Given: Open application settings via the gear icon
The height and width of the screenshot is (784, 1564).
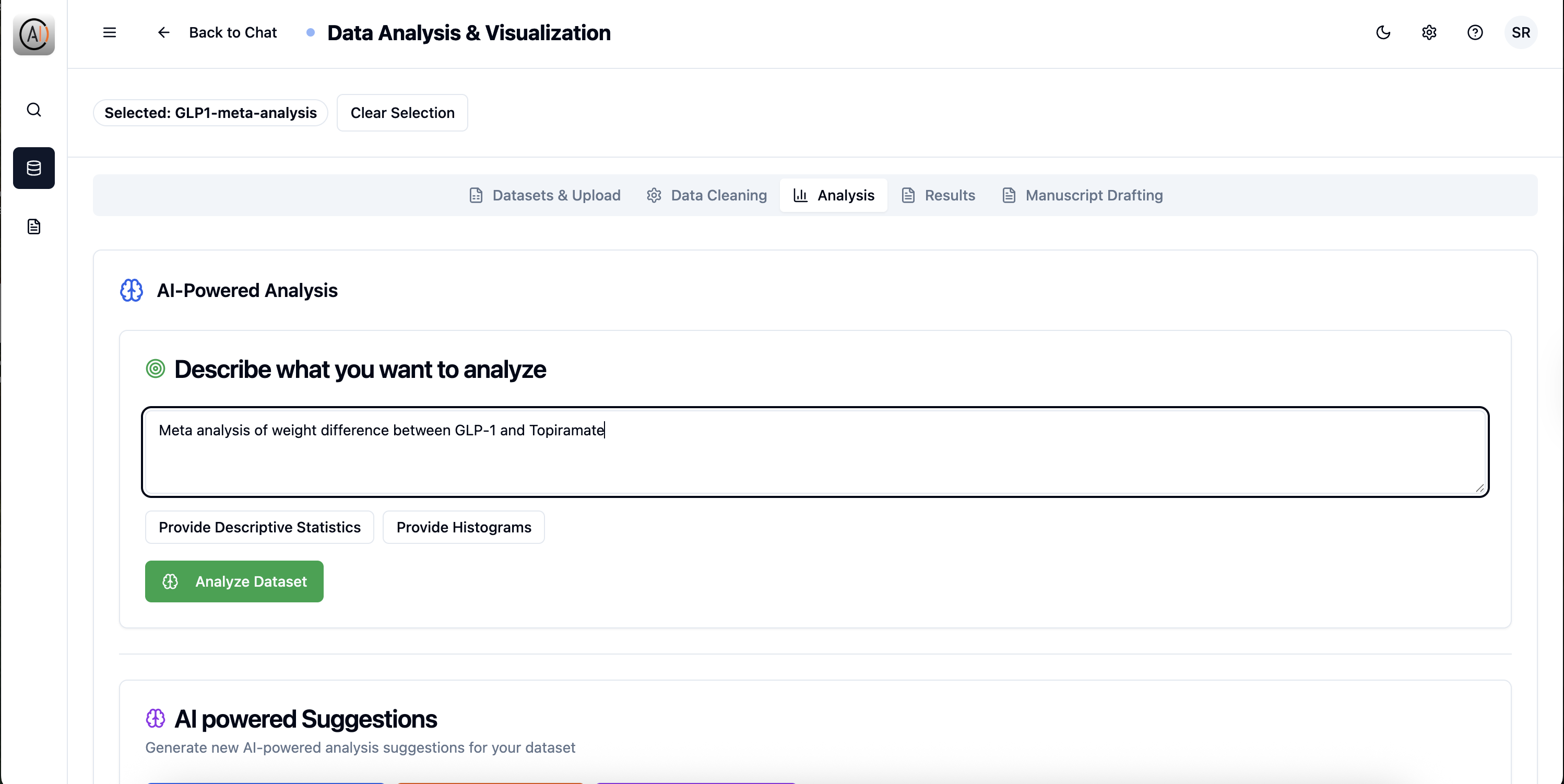Looking at the screenshot, I should pos(1429,32).
